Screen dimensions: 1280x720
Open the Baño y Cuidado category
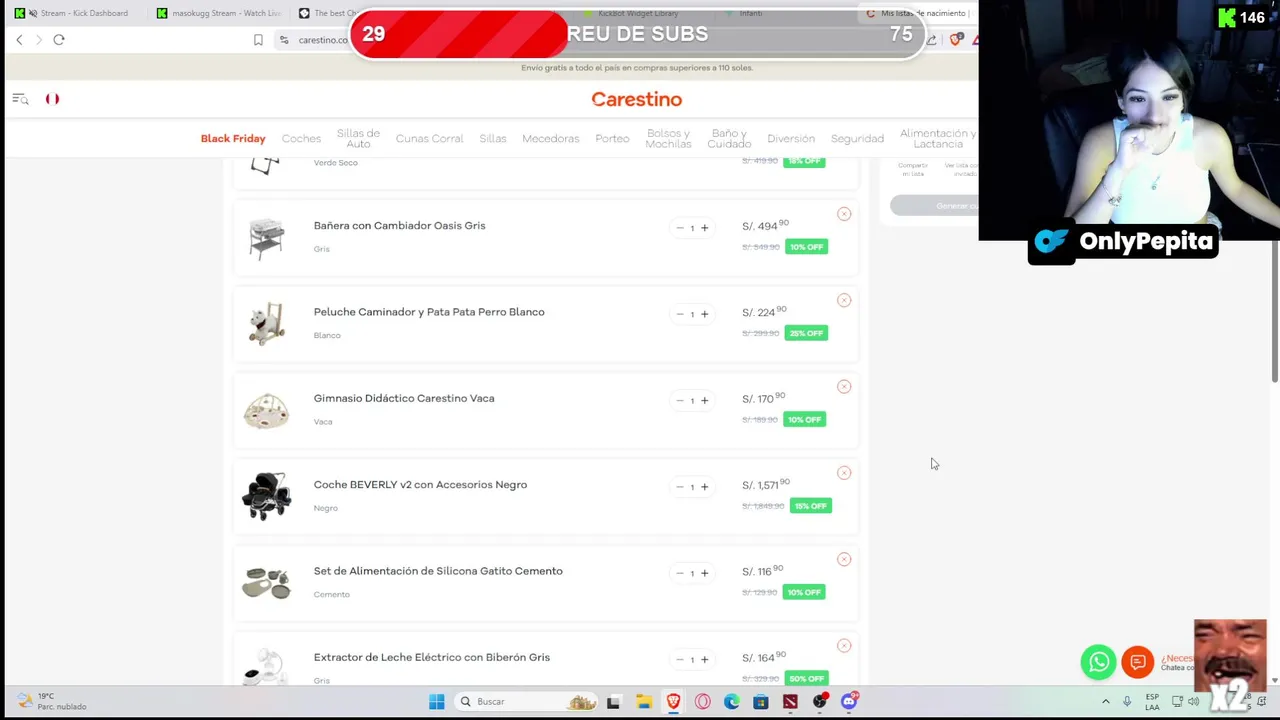[729, 139]
